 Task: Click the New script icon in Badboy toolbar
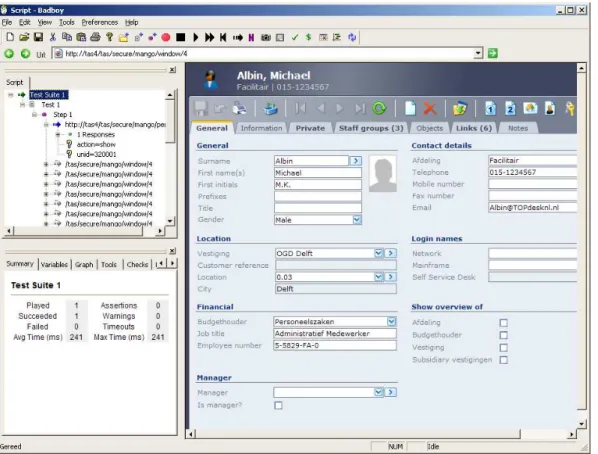(10, 37)
